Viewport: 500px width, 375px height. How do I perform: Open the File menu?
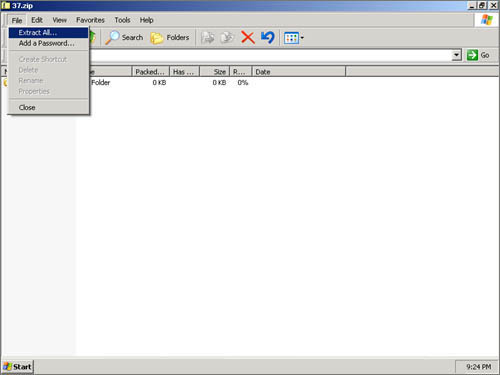pos(17,20)
